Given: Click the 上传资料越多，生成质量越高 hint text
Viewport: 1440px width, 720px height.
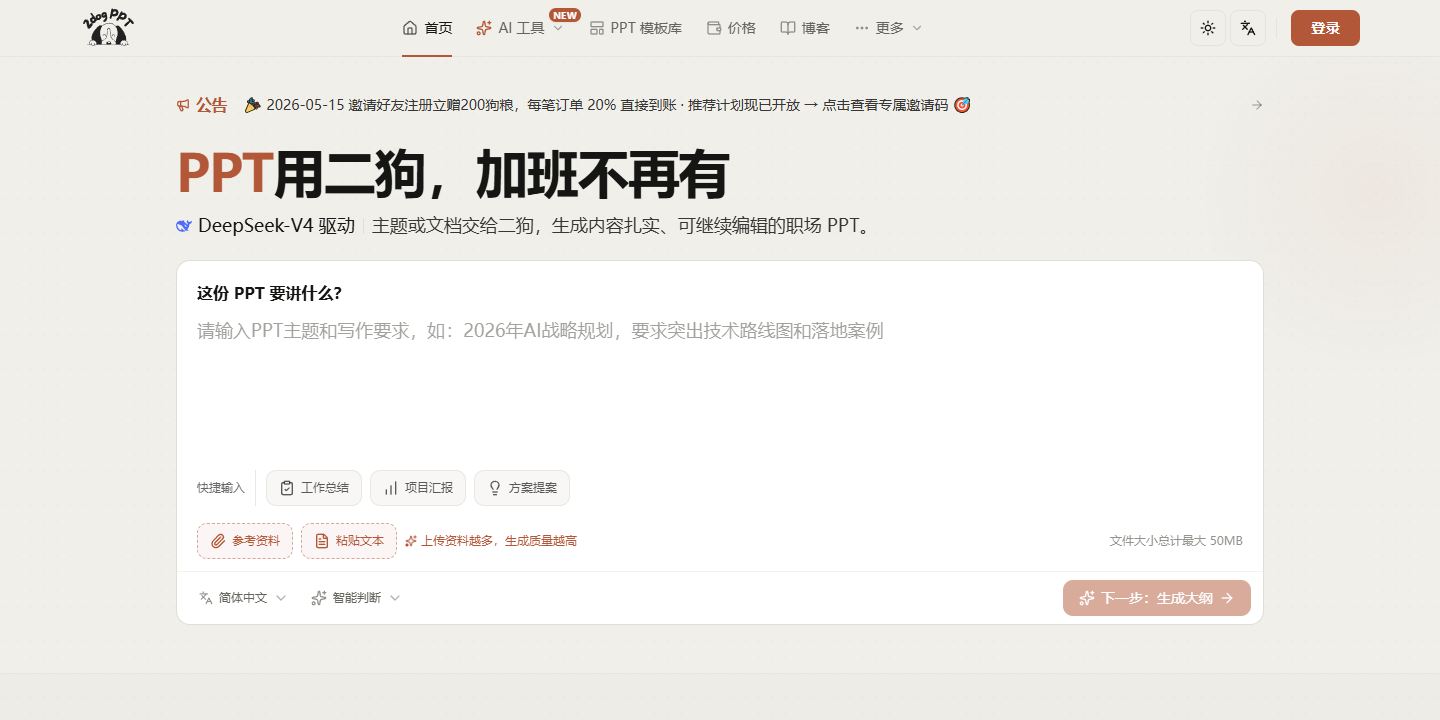Looking at the screenshot, I should click(x=491, y=541).
